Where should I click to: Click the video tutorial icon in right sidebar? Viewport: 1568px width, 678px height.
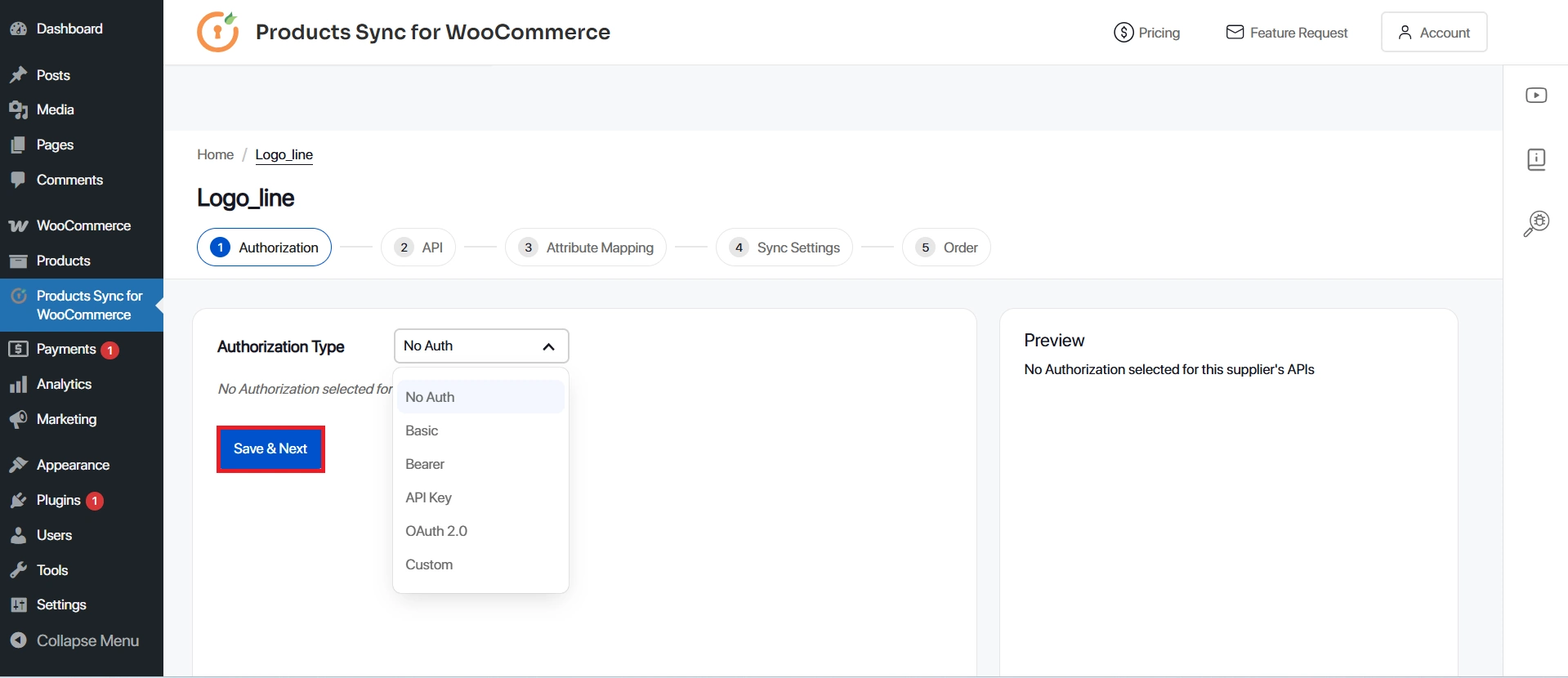pyautogui.click(x=1536, y=96)
